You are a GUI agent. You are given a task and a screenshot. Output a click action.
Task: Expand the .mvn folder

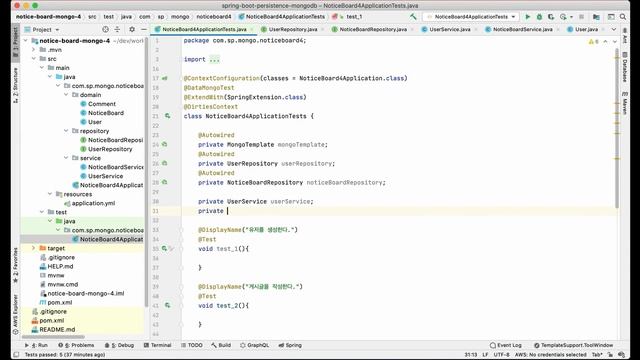click(33, 50)
